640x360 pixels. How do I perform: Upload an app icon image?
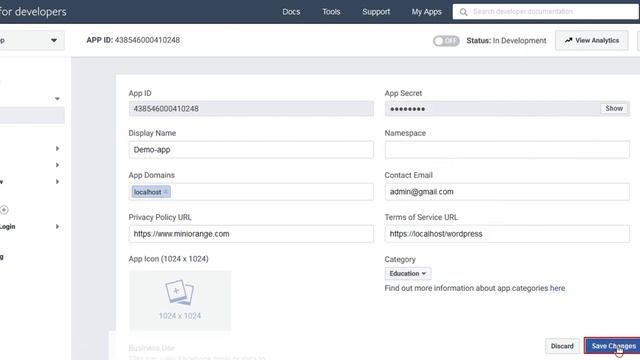180,300
